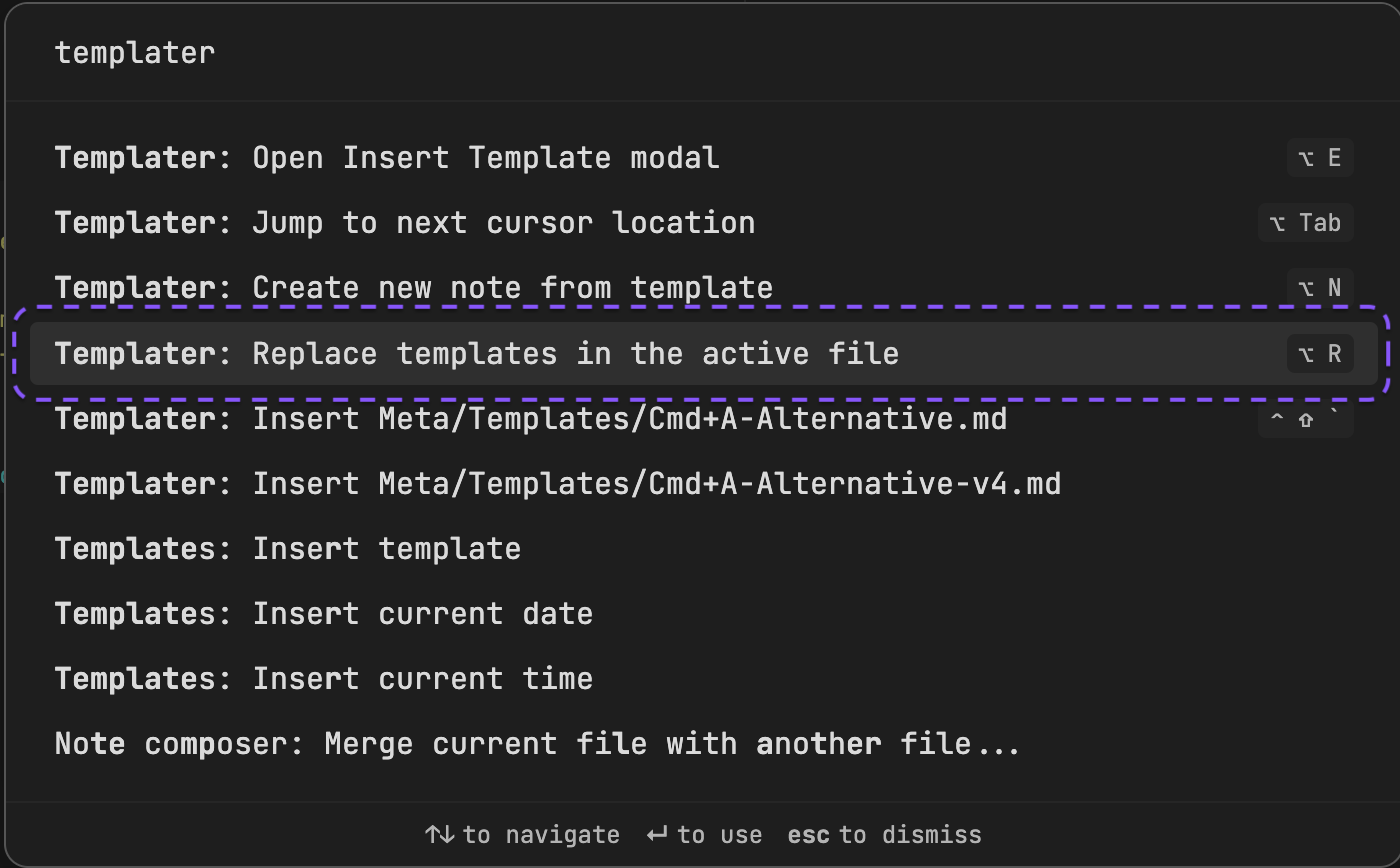Click the enter key icon in footer
1400x868 pixels.
657,834
